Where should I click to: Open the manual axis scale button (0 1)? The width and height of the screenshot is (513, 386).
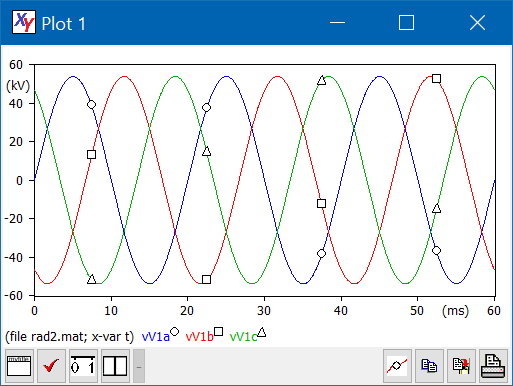tap(83, 366)
